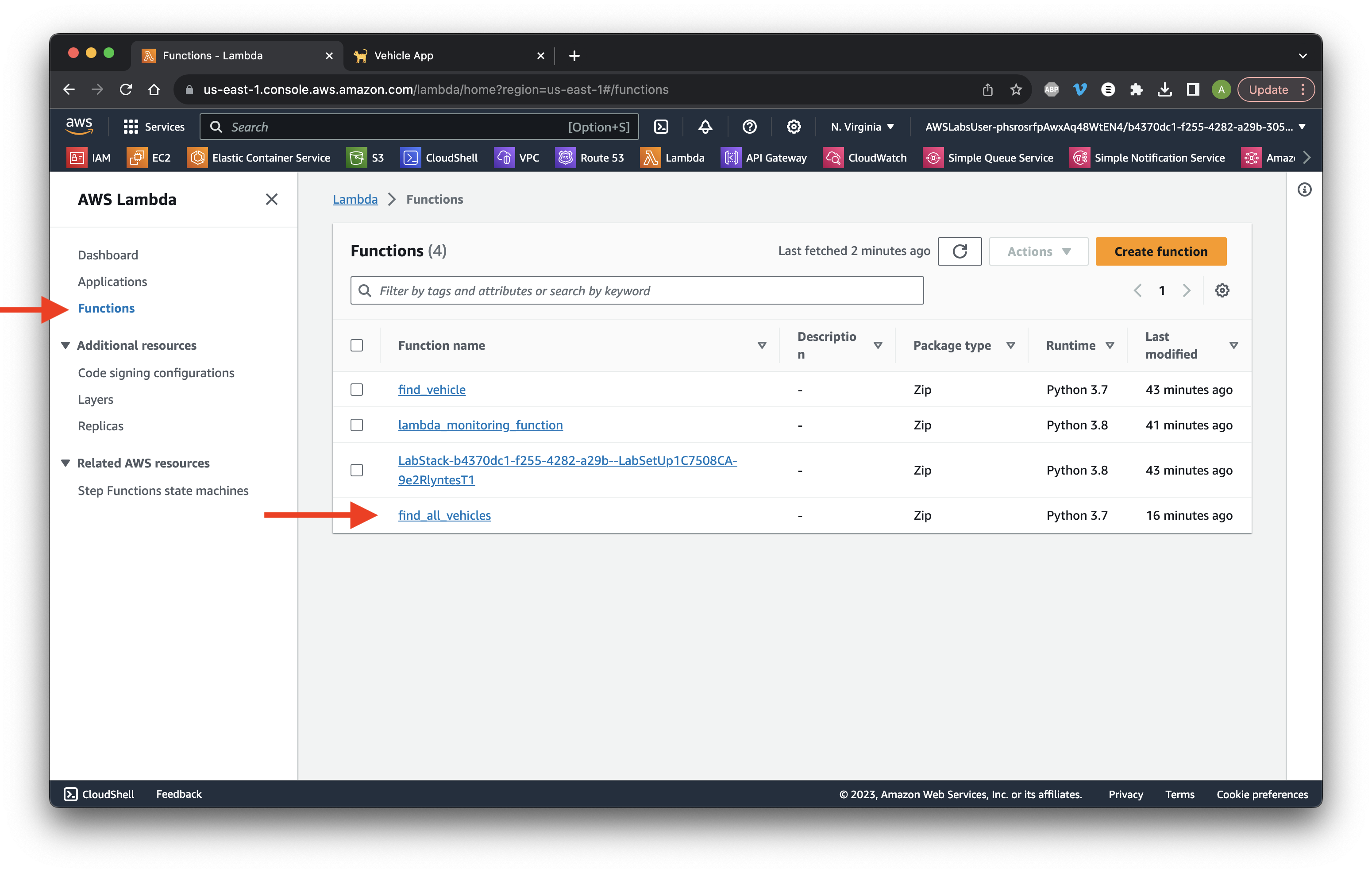
Task: Refresh the functions list
Action: pos(960,251)
